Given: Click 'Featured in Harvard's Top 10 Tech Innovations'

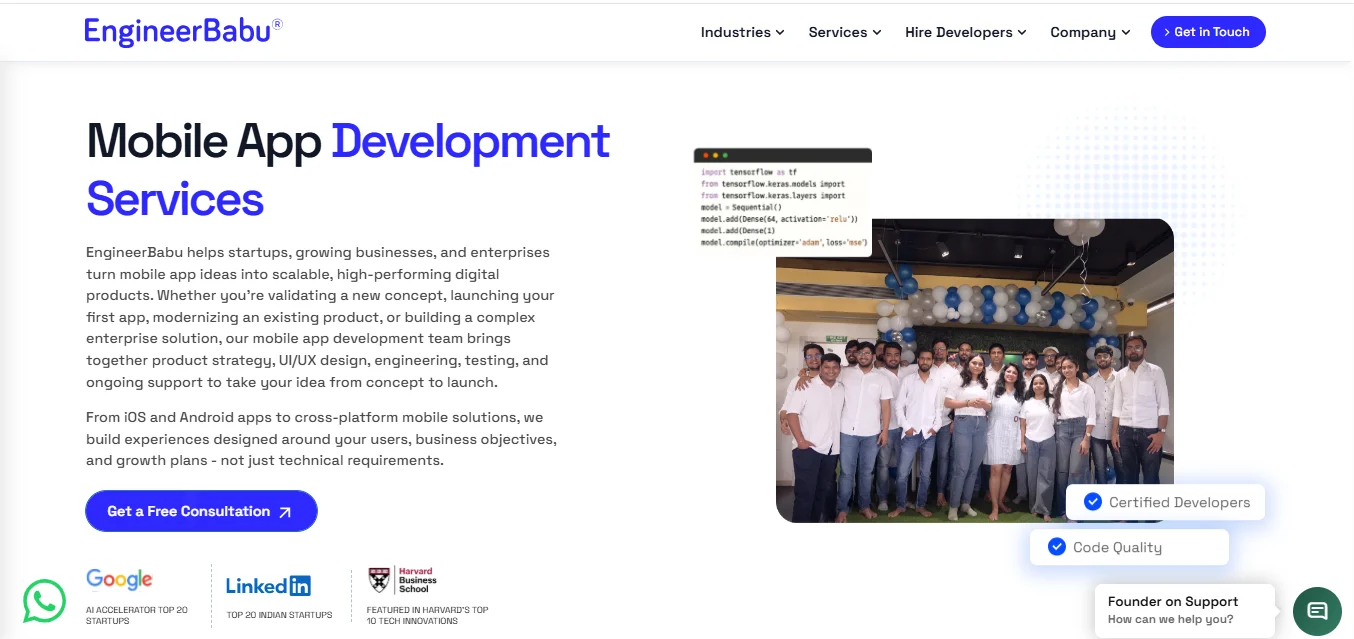Looking at the screenshot, I should (427, 615).
